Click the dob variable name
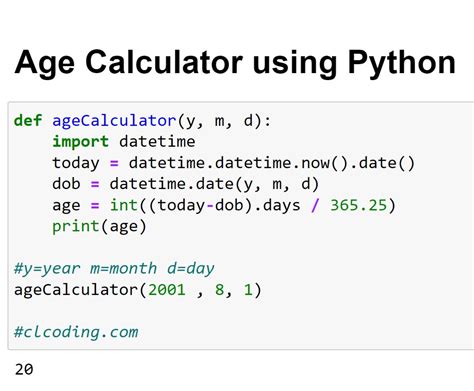Image resolution: width=474 pixels, height=391 pixels. (66, 184)
